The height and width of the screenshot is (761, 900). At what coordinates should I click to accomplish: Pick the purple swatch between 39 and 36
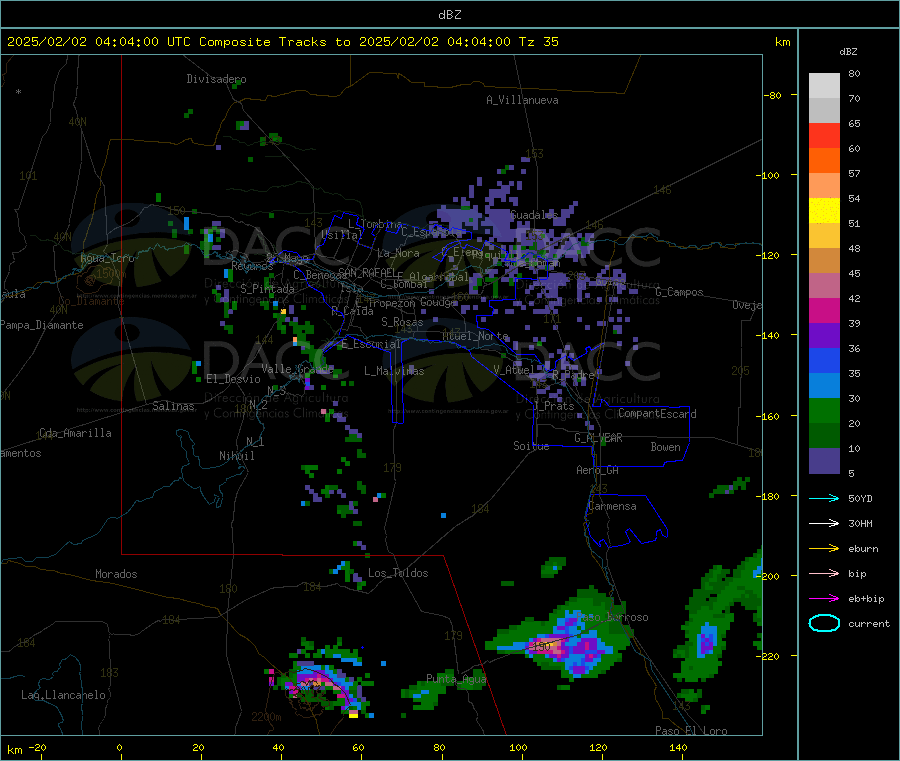click(824, 336)
